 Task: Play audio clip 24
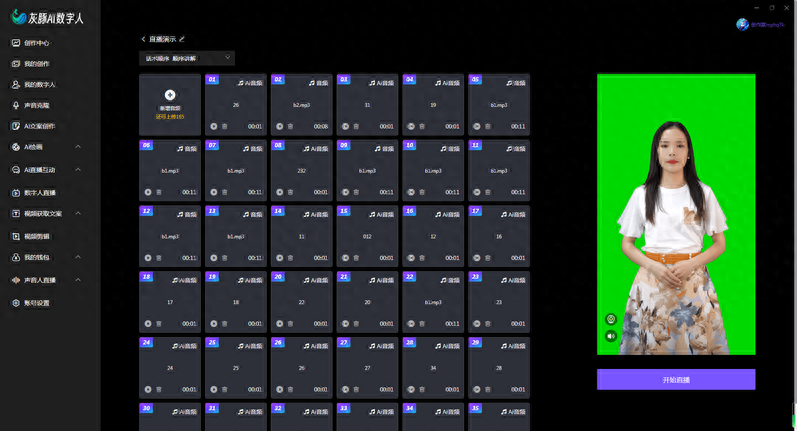148,389
